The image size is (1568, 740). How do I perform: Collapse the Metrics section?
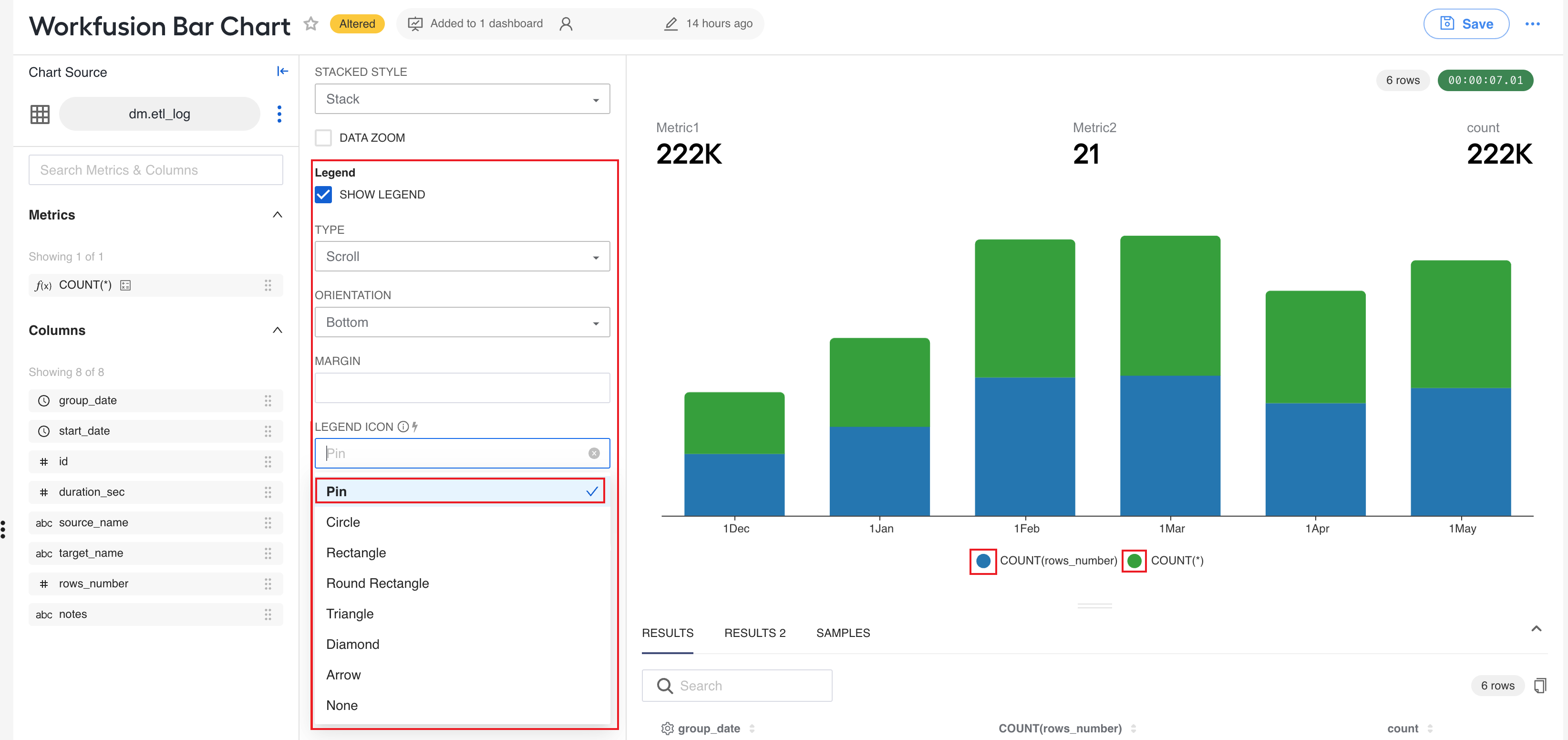tap(278, 215)
